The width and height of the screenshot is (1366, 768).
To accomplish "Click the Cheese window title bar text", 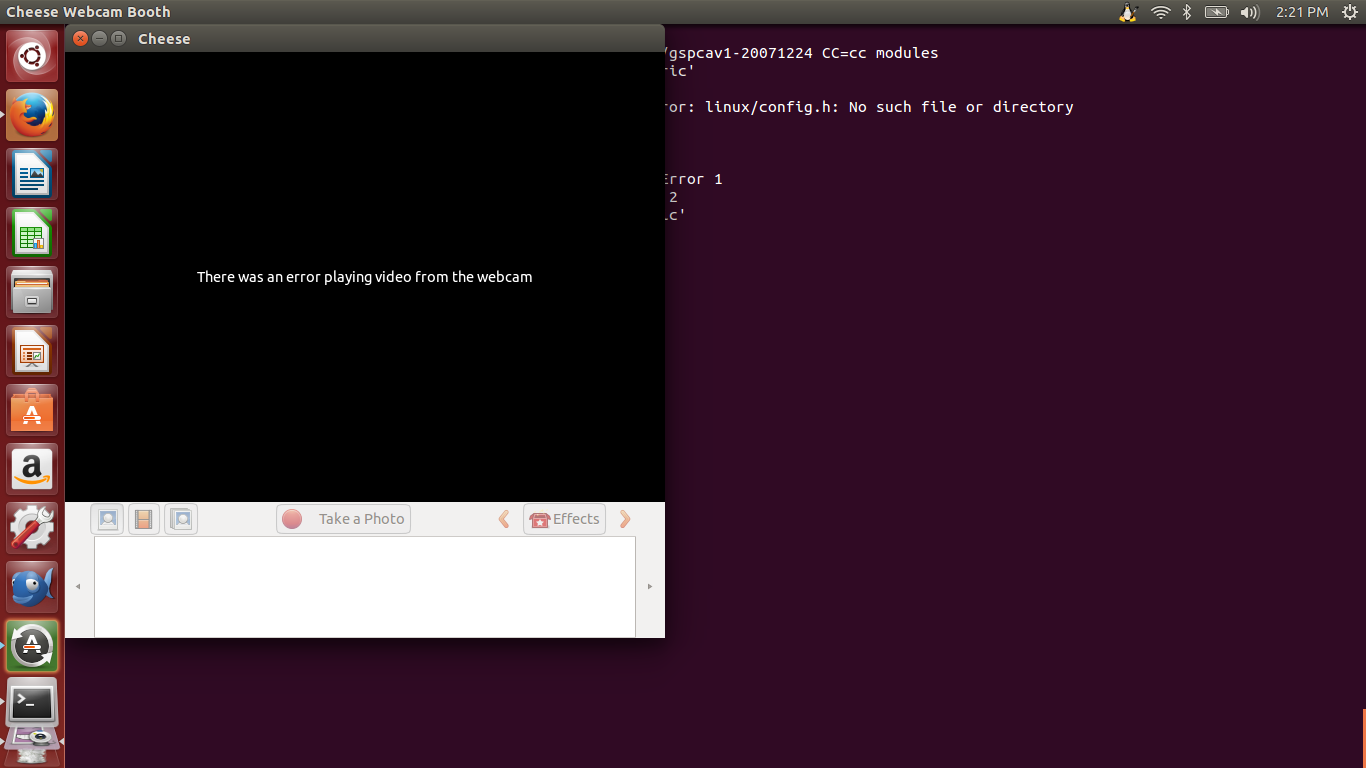I will (164, 39).
